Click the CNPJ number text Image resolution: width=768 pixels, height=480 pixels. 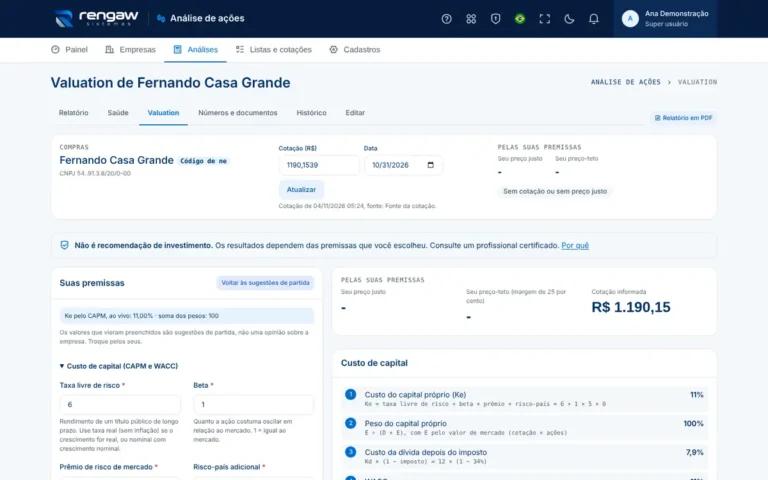95,173
